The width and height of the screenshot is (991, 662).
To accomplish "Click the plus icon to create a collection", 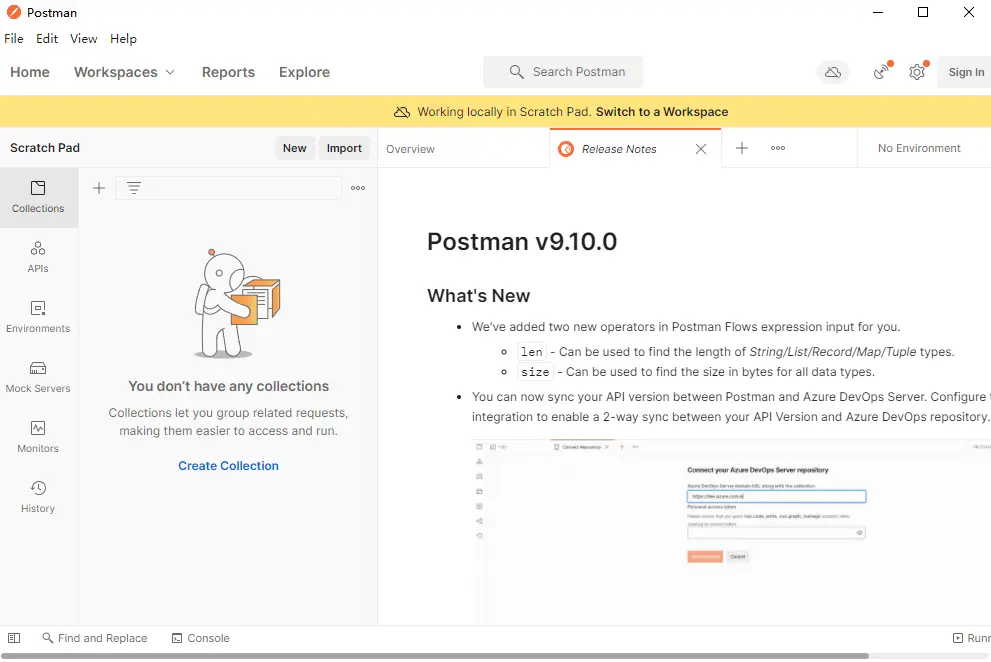I will (99, 188).
